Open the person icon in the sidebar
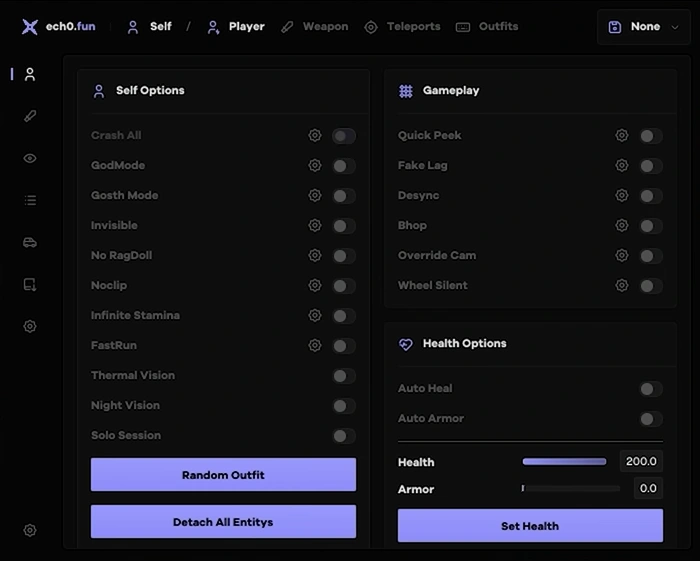 click(x=30, y=75)
